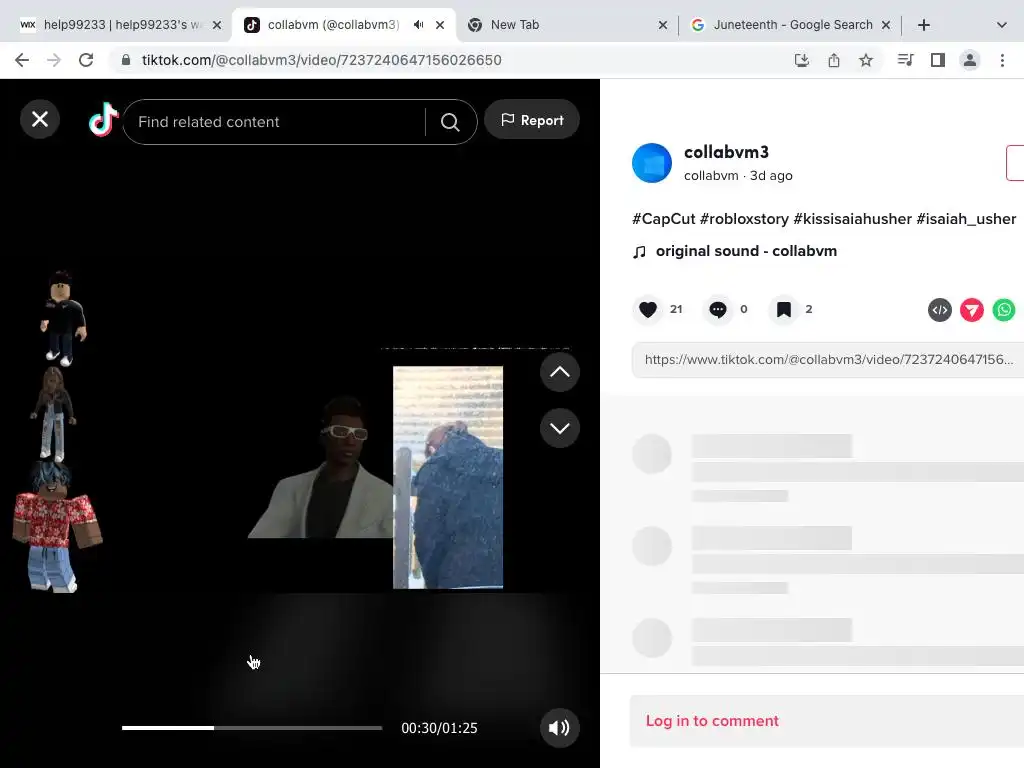This screenshot has height=768, width=1024.
Task: Open the #kissisaiahusher hashtag
Action: pos(852,219)
